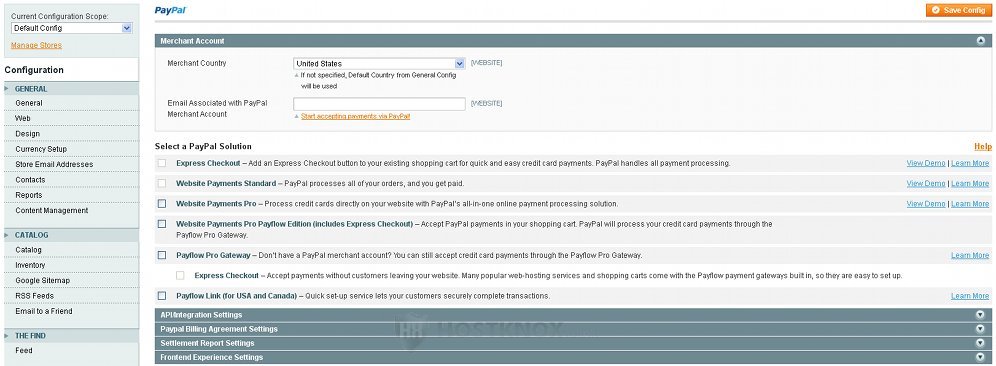View Demo for Website Payments Standard
The image size is (996, 366).
click(x=925, y=184)
